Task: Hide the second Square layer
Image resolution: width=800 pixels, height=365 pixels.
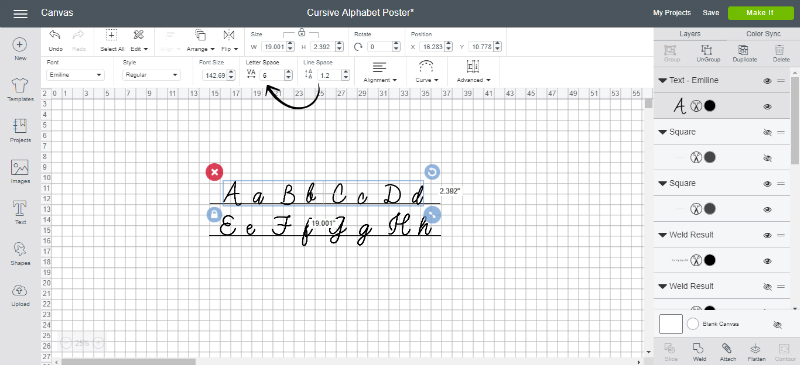Action: point(767,184)
